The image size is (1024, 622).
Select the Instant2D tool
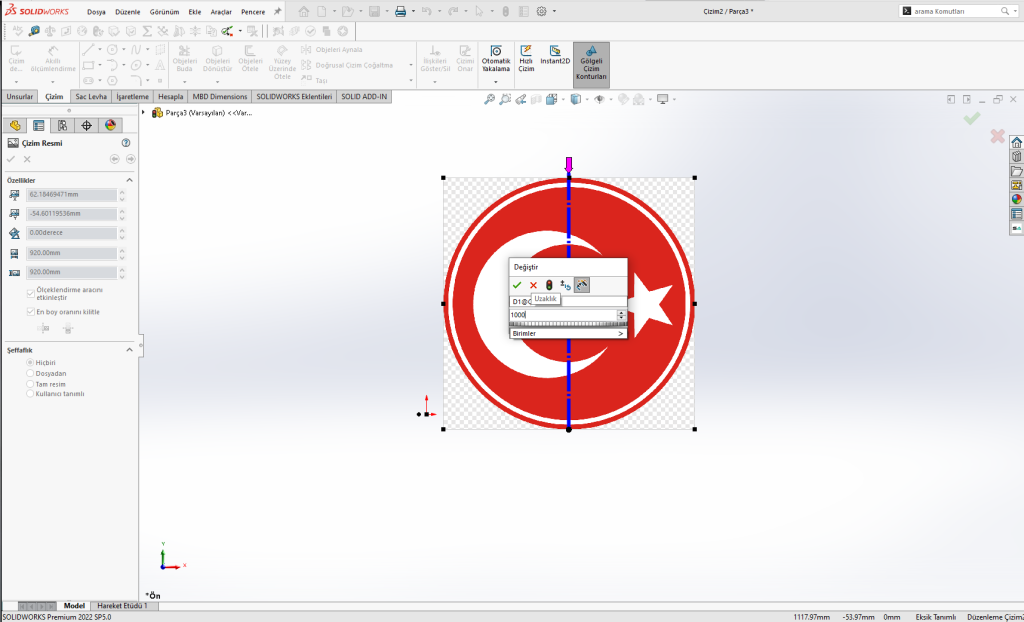(x=555, y=57)
